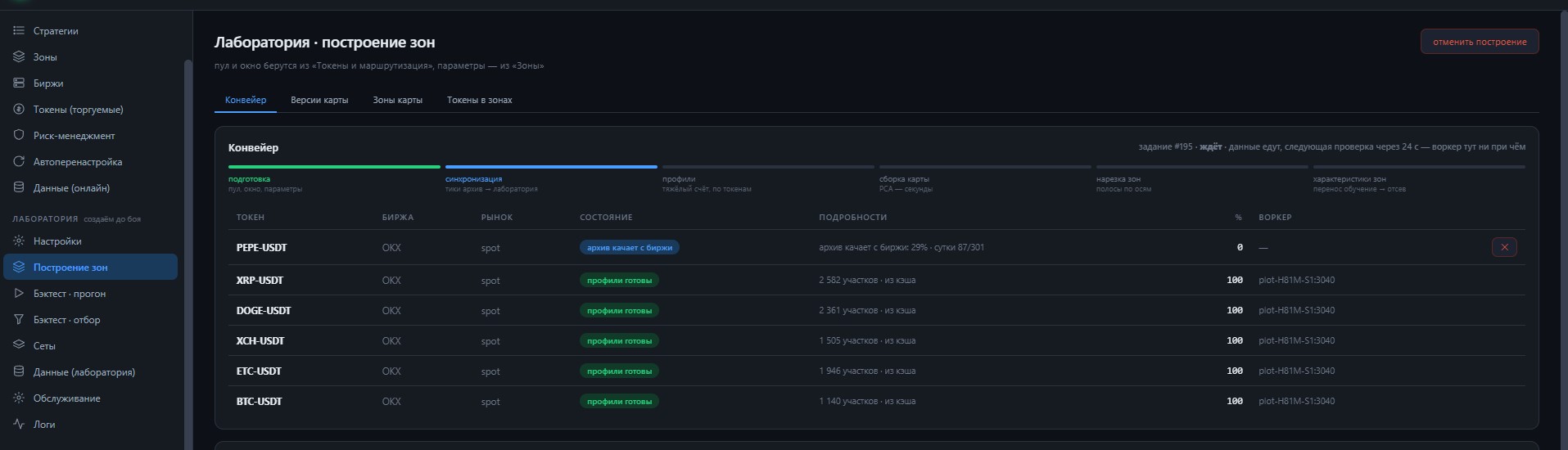Image resolution: width=1568 pixels, height=450 pixels.
Task: Click the Бэктест · отбор funnel icon
Action: click(x=19, y=320)
